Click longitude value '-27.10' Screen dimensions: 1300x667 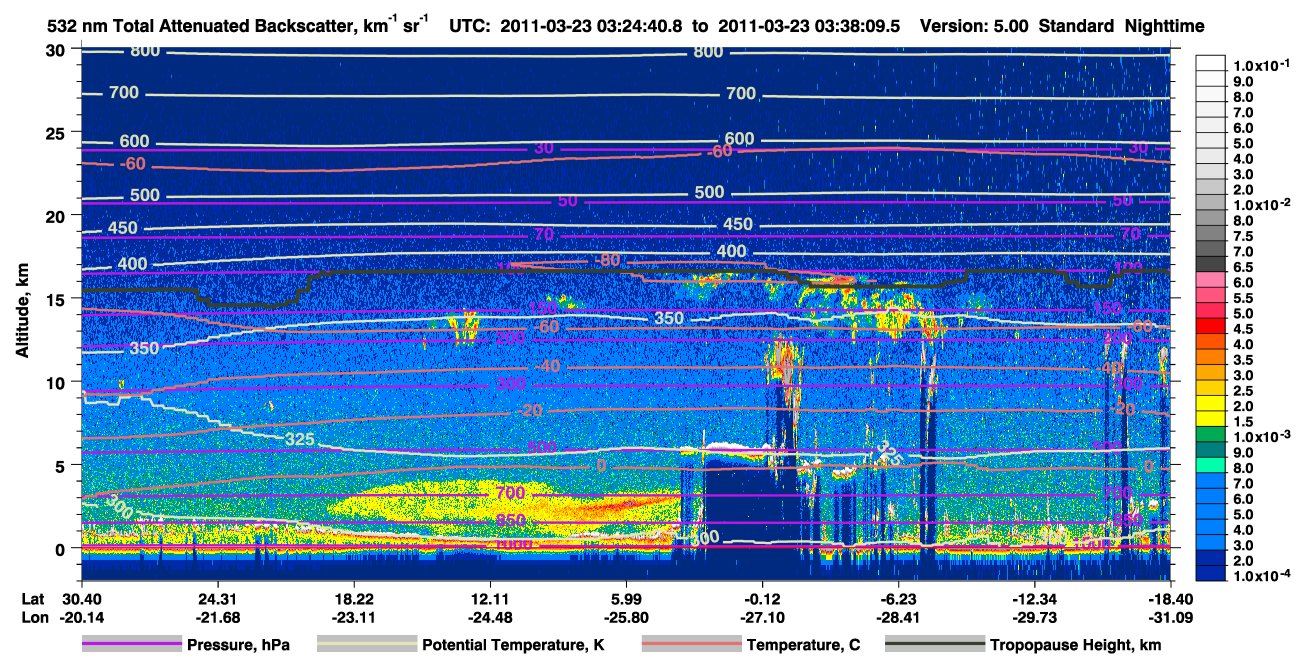762,618
